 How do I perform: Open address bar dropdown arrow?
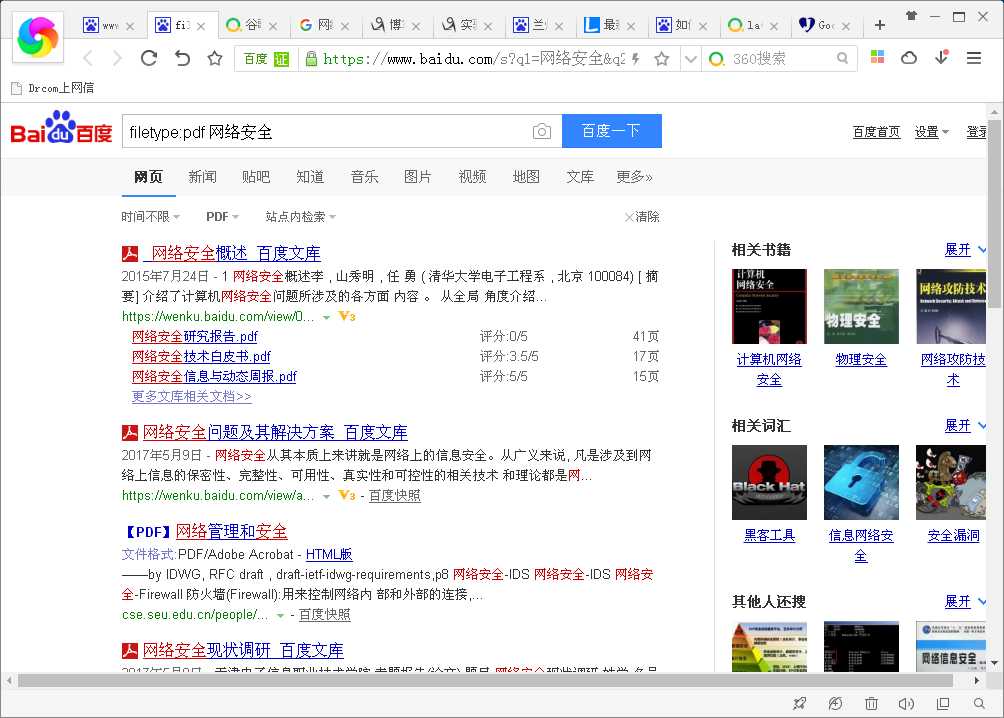coord(690,59)
